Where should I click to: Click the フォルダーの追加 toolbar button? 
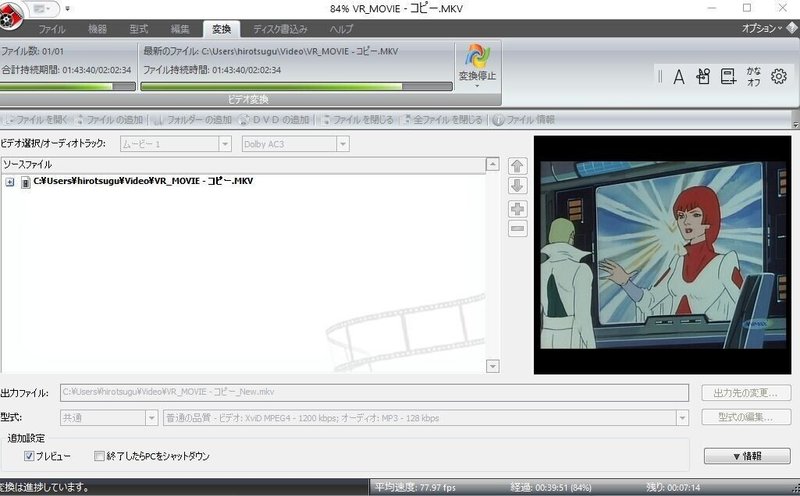pyautogui.click(x=193, y=120)
